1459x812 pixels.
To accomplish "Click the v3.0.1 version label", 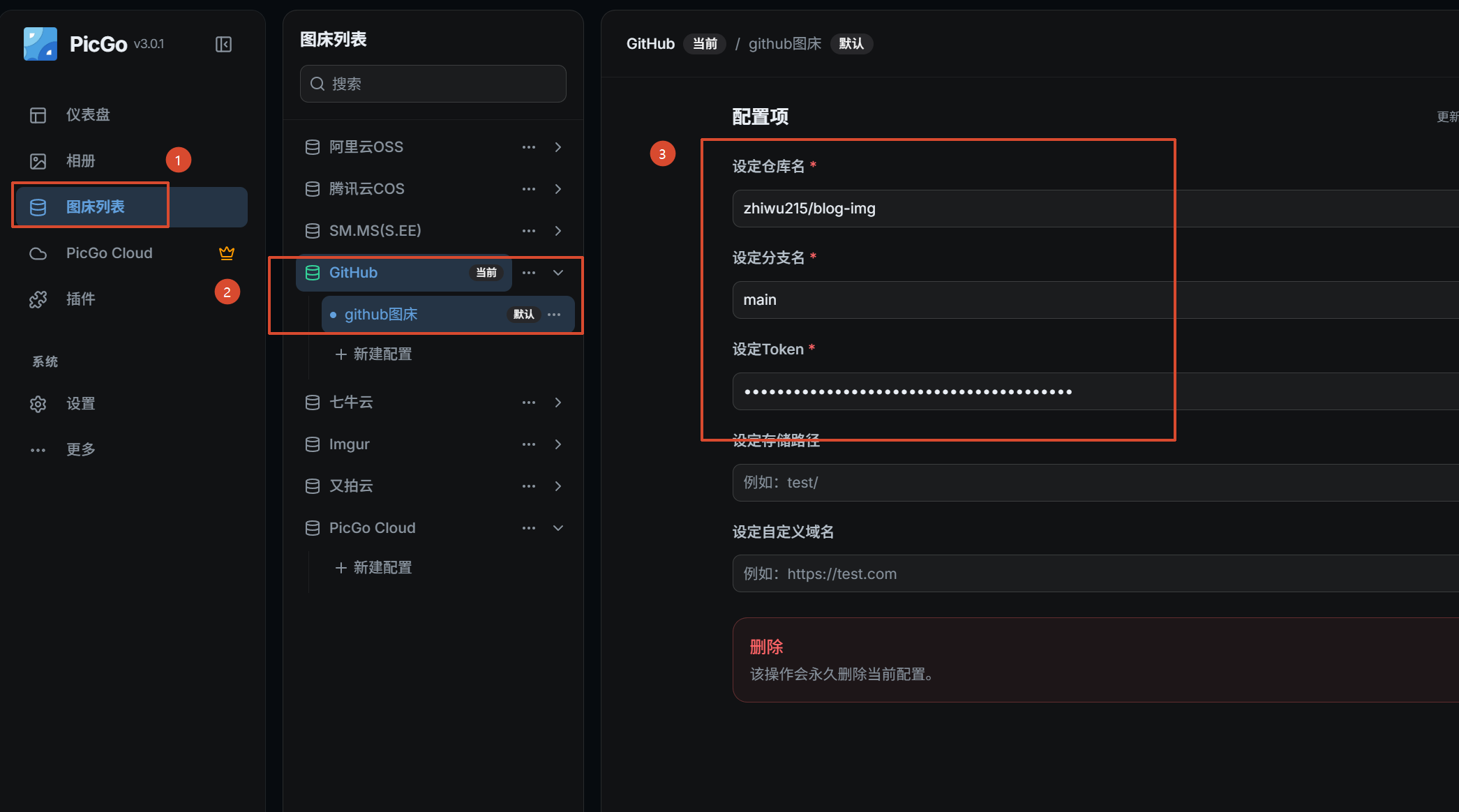I will (x=149, y=44).
